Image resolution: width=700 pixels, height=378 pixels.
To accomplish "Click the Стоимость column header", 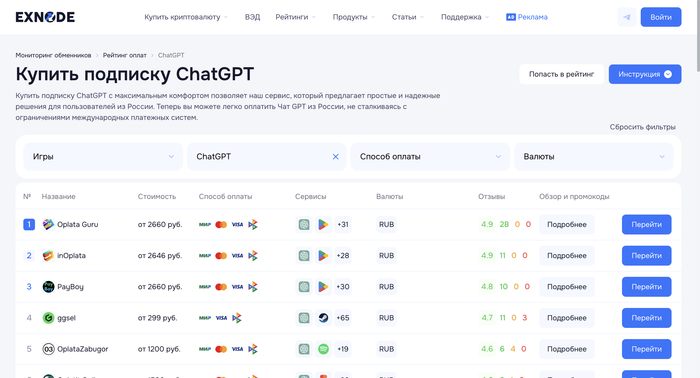I will pyautogui.click(x=157, y=196).
